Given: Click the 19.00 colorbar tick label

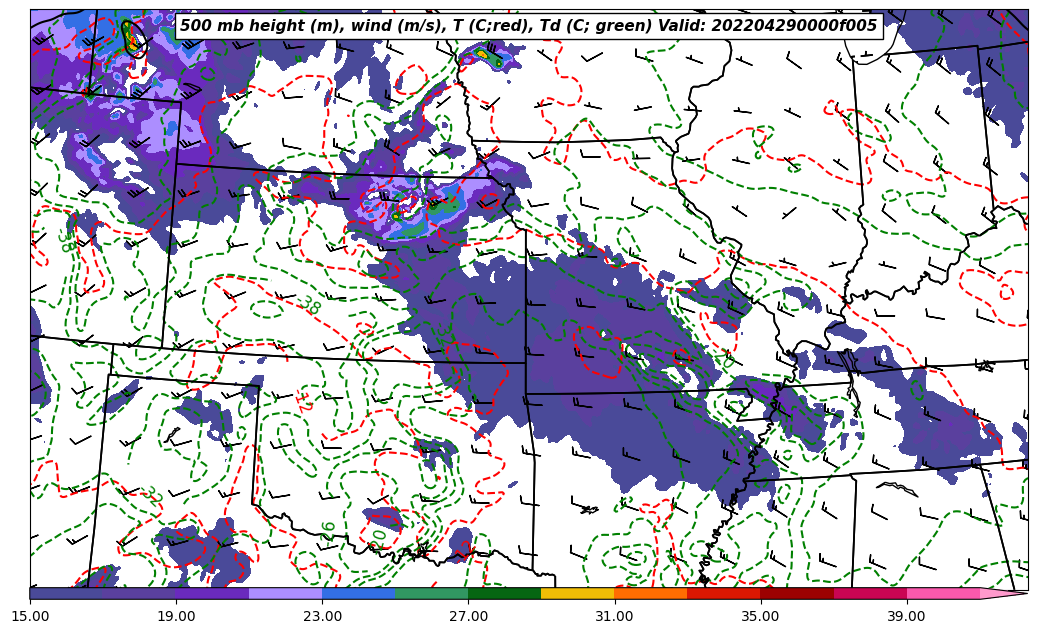Looking at the screenshot, I should pyautogui.click(x=176, y=616).
